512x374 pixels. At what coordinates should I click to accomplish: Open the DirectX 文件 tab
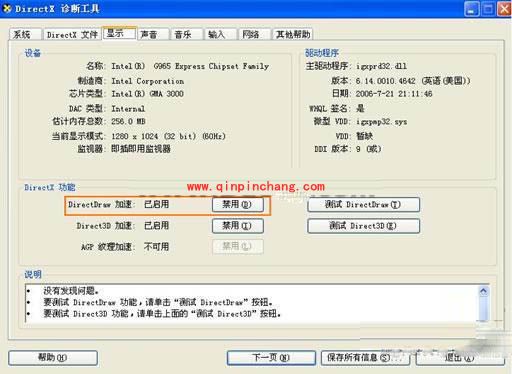72,34
